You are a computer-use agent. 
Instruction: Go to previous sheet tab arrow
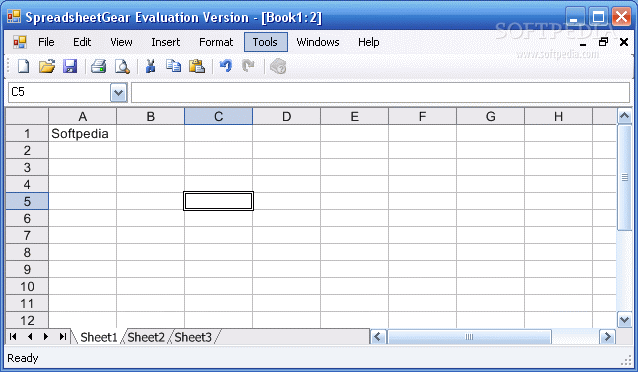[30, 337]
